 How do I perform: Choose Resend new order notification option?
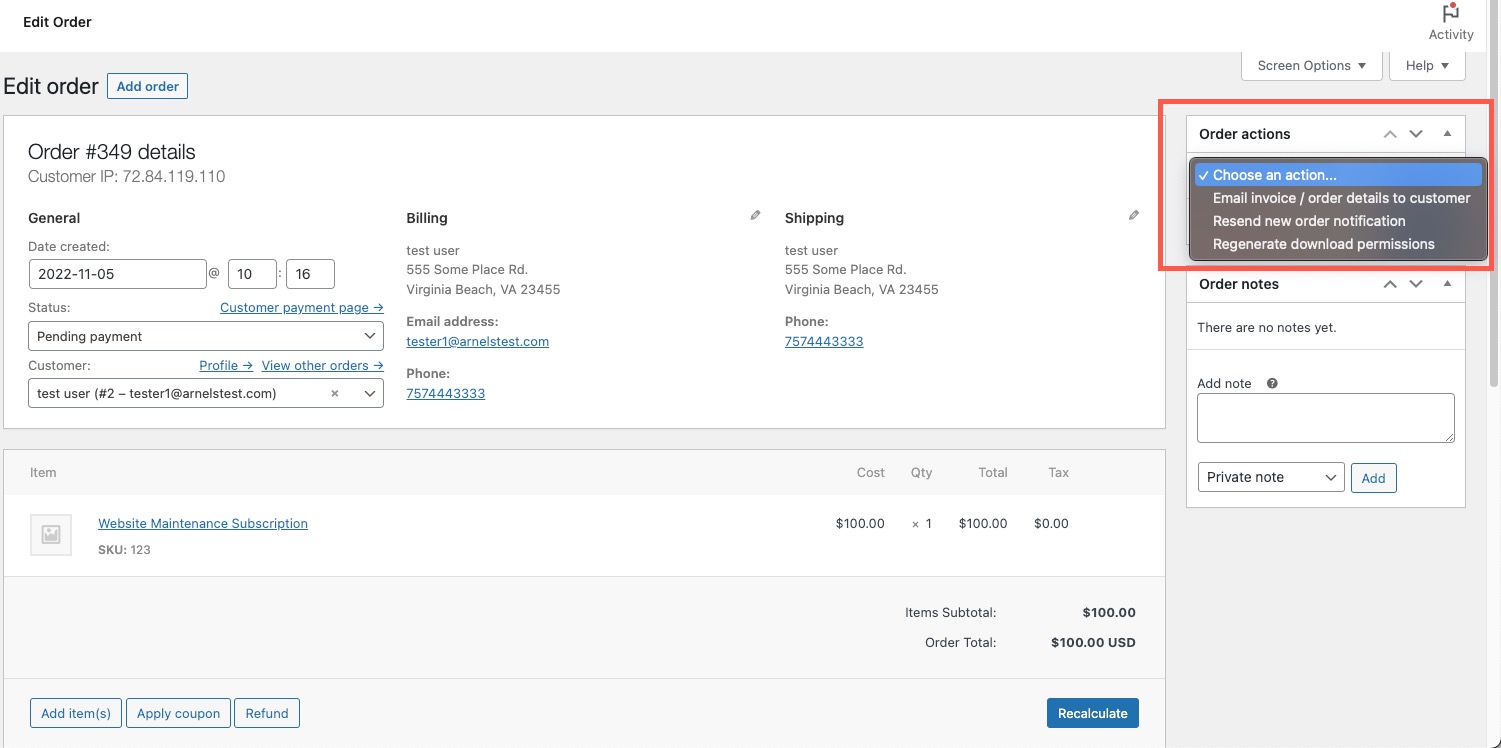pos(1308,221)
